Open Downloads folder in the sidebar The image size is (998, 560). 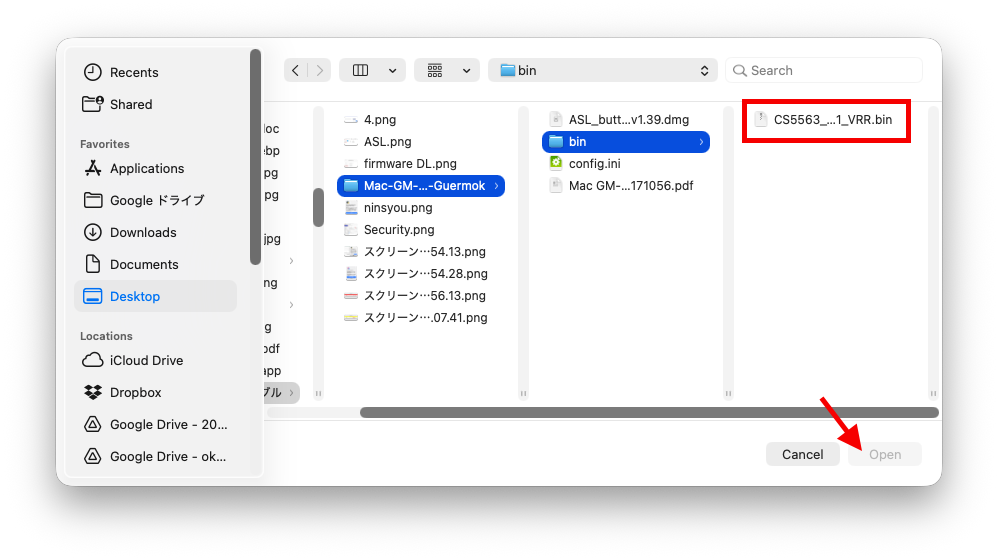pos(143,232)
